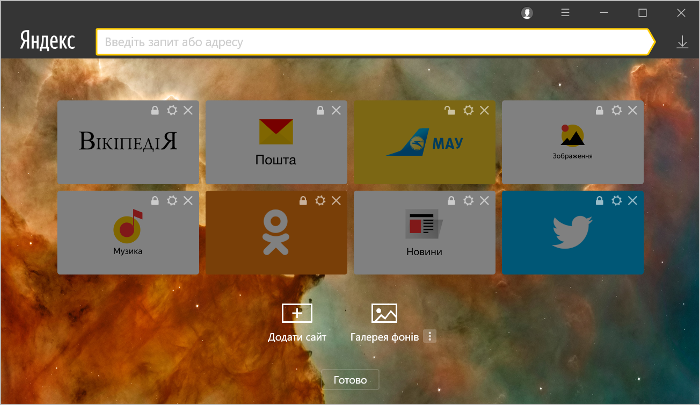Remove the Odnoklassniki tile with its X

coord(336,200)
